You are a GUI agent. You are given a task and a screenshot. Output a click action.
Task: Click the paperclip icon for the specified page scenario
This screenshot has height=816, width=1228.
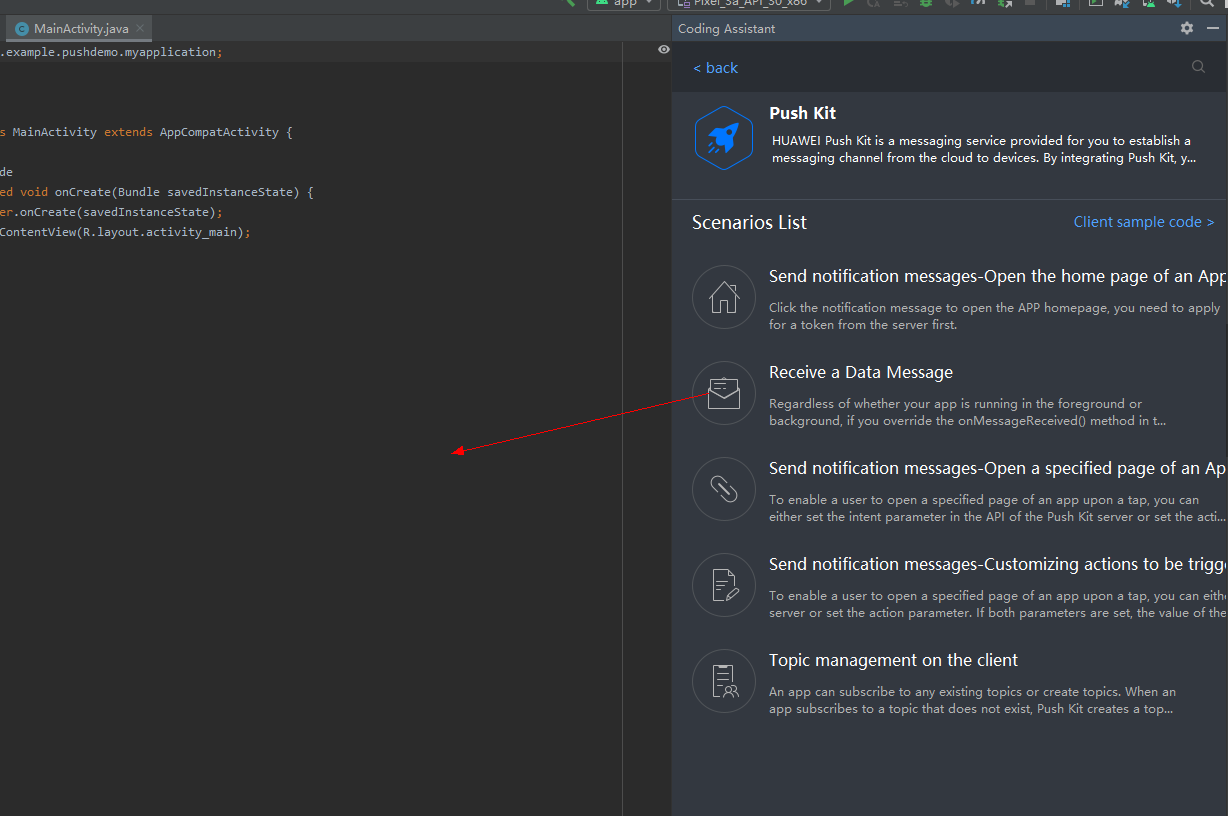point(723,489)
